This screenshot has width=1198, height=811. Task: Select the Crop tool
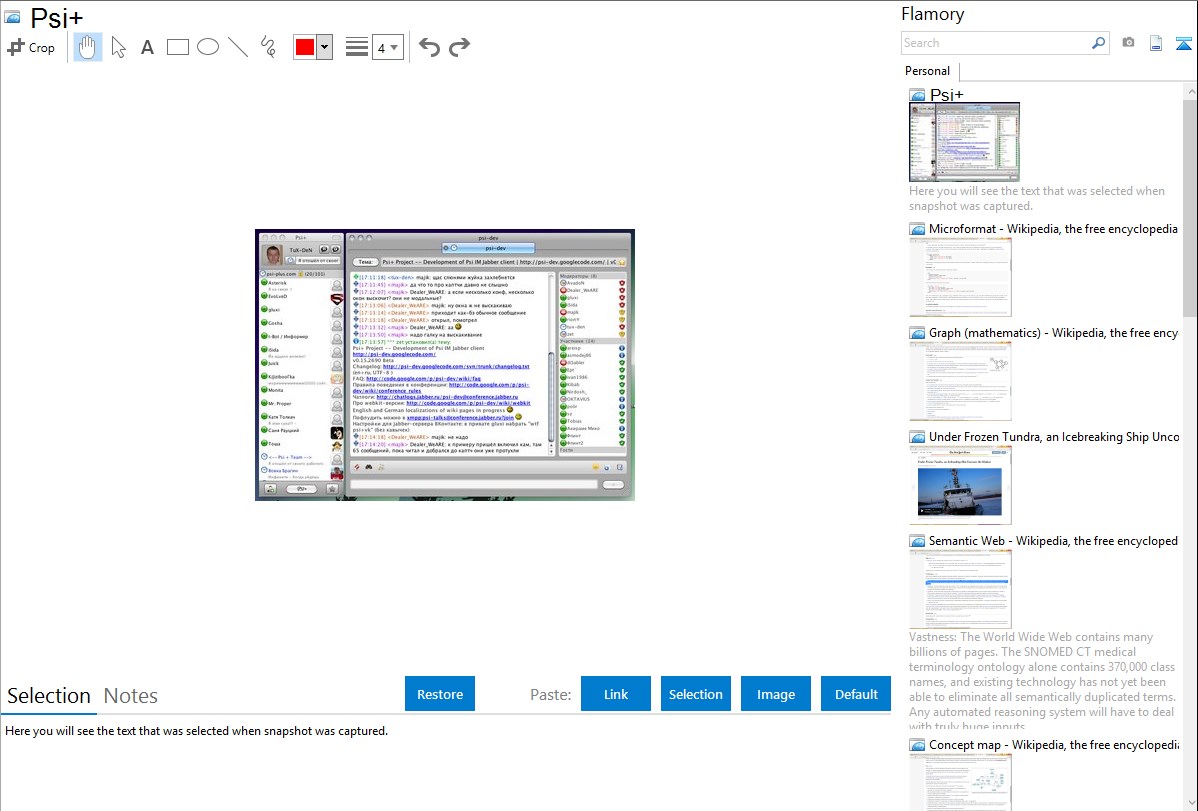(31, 47)
